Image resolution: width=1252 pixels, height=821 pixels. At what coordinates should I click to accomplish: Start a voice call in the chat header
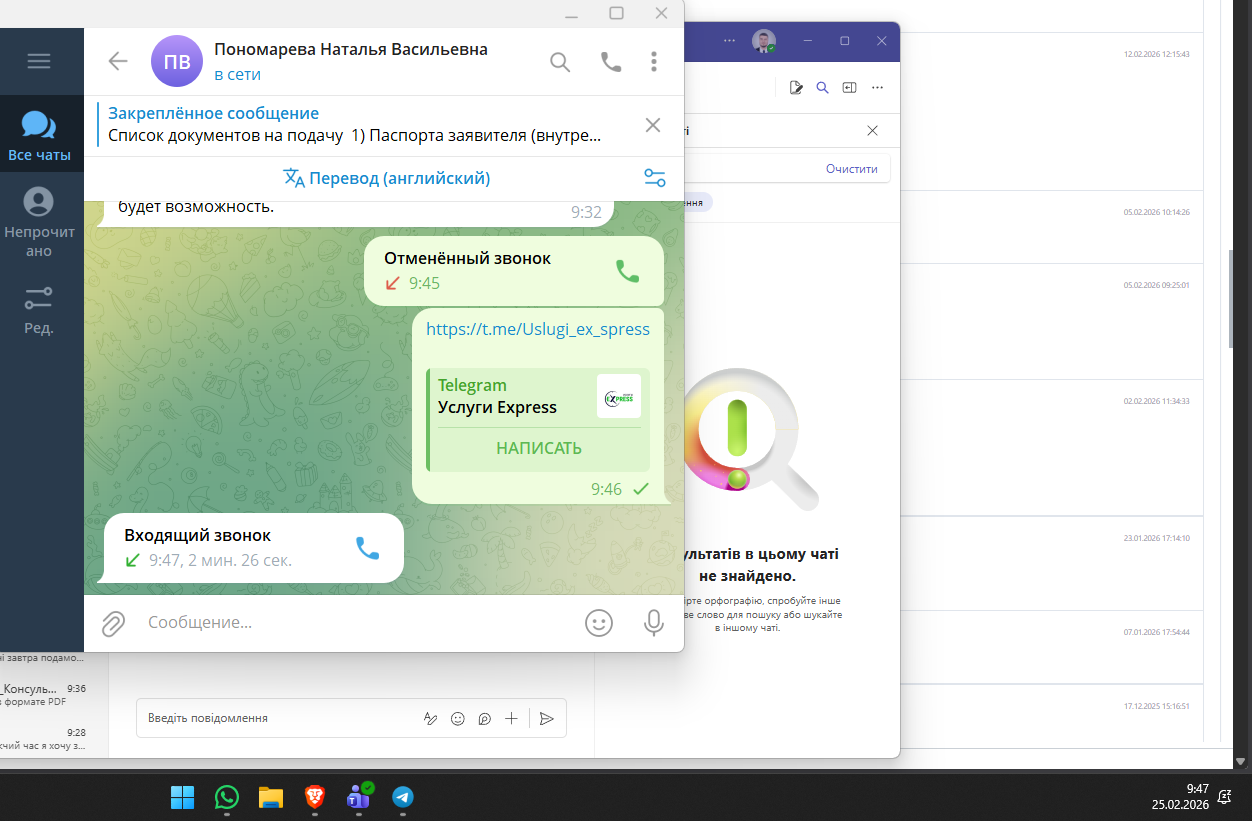tap(611, 62)
